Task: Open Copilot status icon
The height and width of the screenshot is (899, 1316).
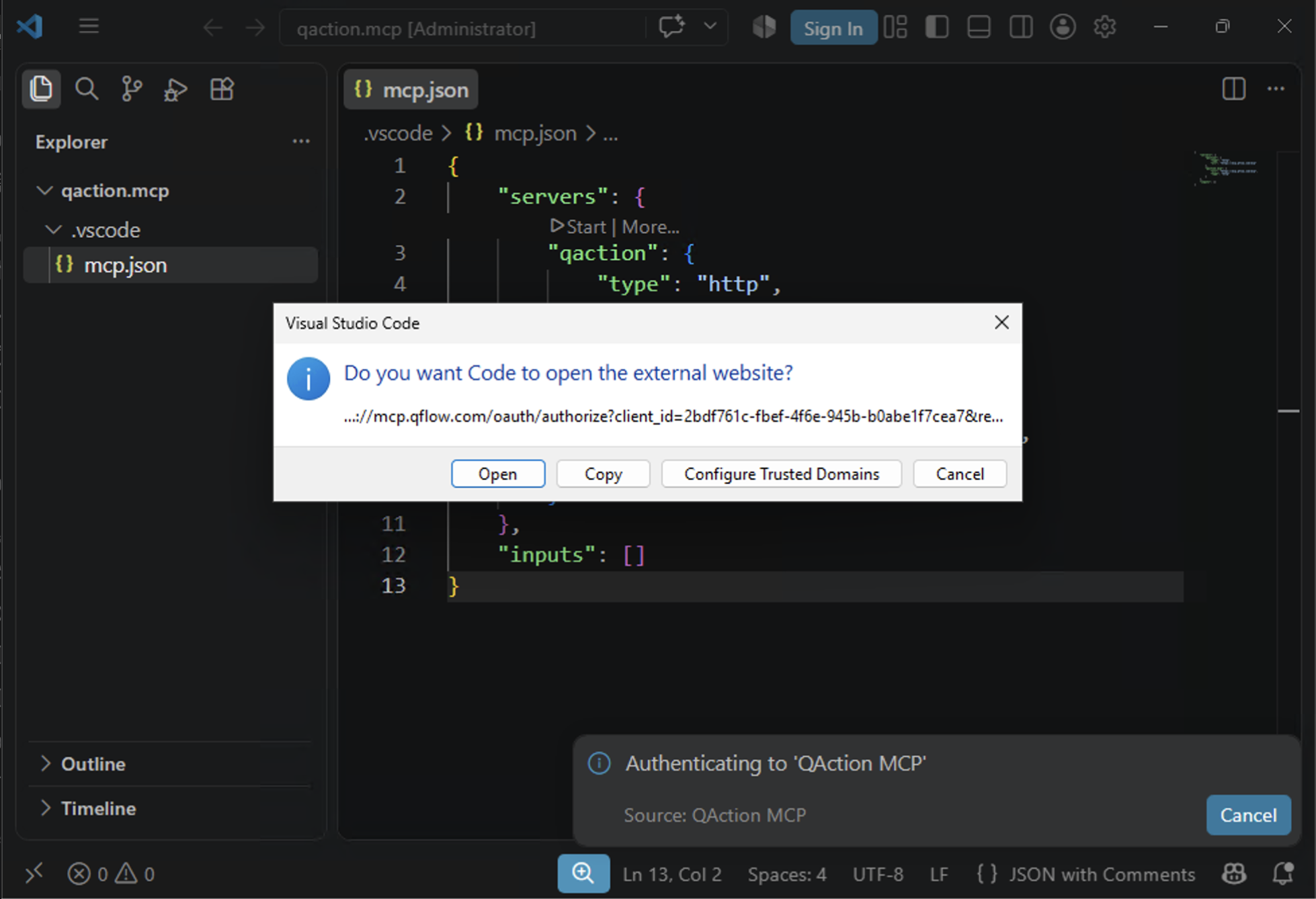Action: (x=1234, y=873)
